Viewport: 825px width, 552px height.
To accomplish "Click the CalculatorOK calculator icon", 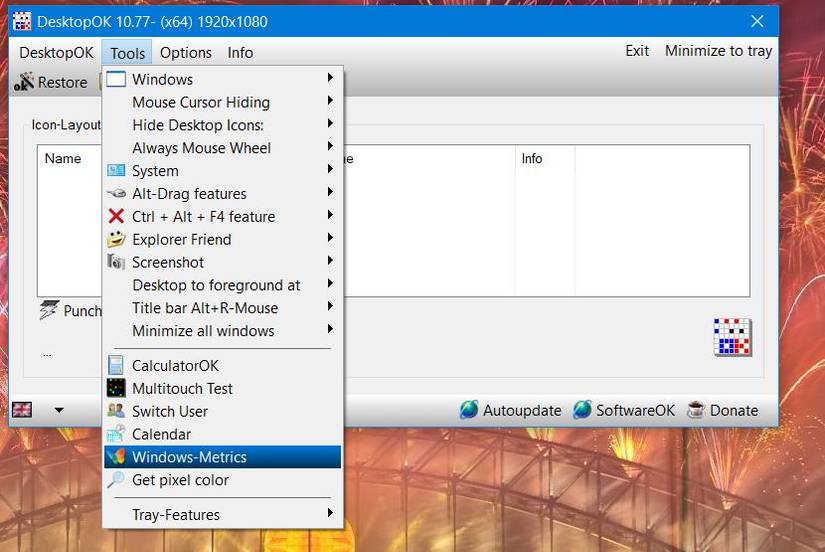I will pyautogui.click(x=116, y=365).
